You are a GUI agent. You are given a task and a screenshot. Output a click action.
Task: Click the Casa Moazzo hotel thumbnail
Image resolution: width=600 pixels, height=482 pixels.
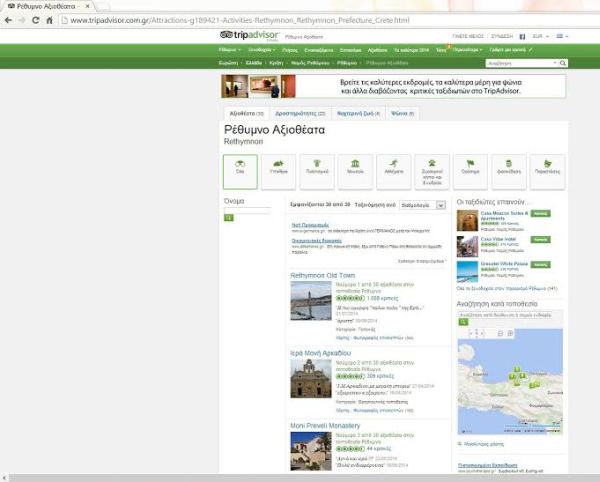coord(467,220)
